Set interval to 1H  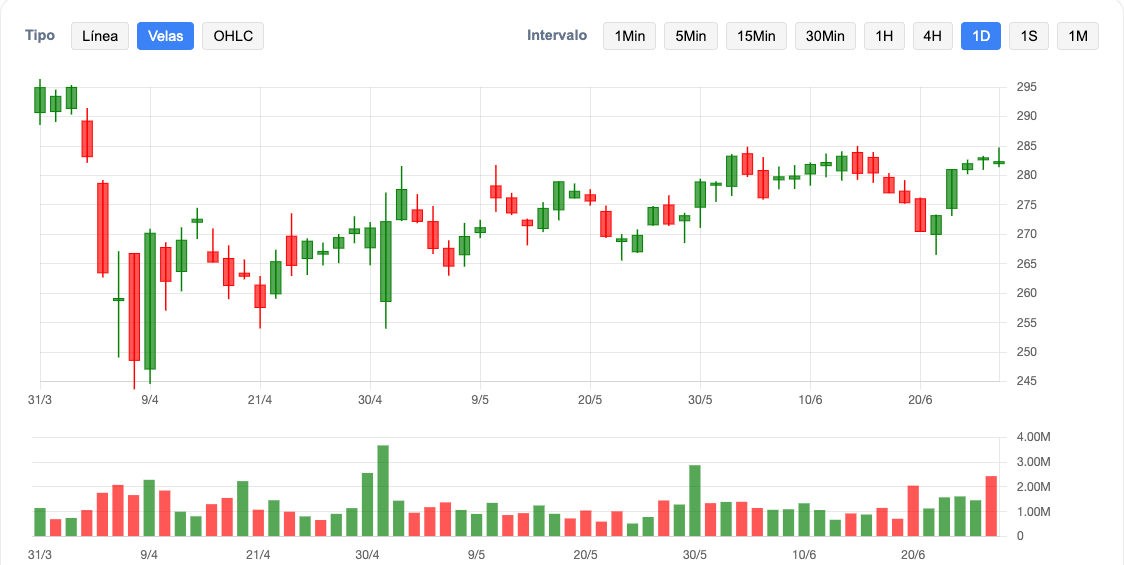[884, 36]
